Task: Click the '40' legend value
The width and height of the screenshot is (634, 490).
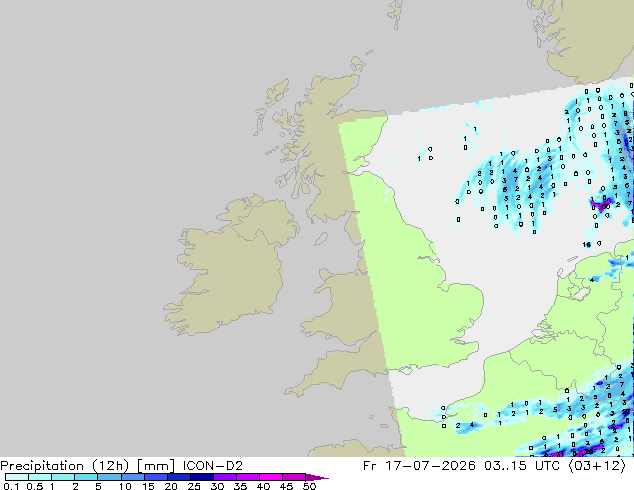Action: pos(263,486)
